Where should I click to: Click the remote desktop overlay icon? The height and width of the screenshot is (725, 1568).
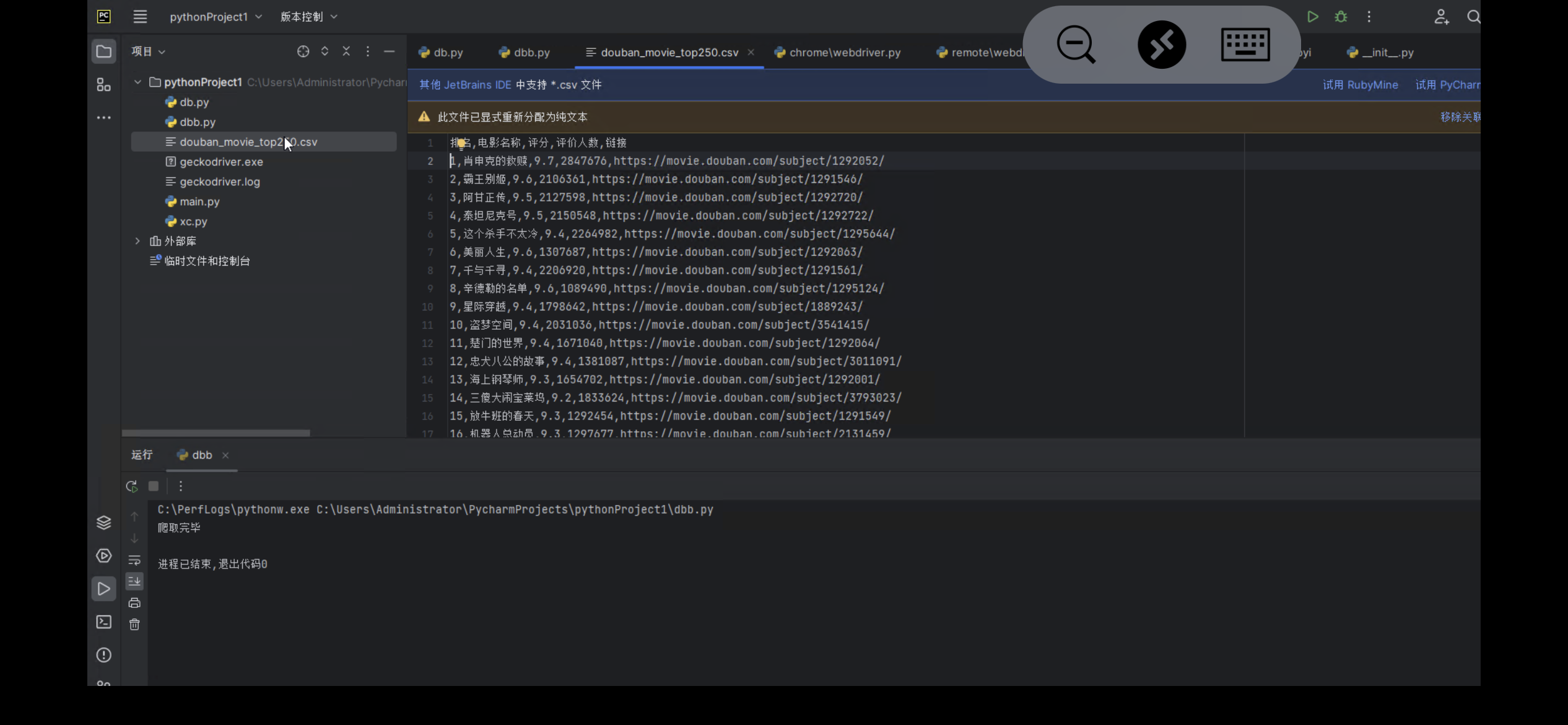point(1162,45)
